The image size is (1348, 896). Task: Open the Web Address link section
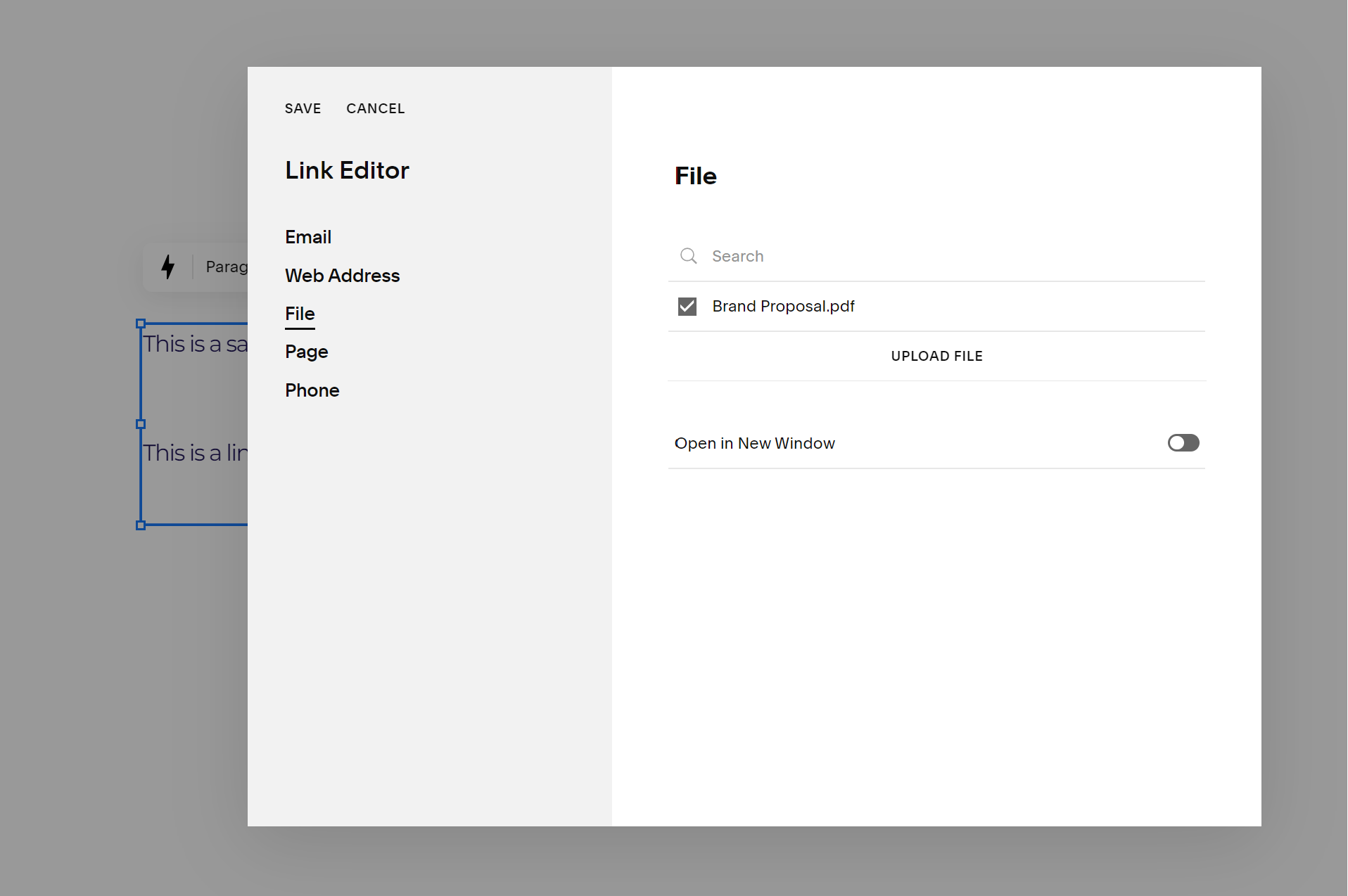tap(343, 276)
